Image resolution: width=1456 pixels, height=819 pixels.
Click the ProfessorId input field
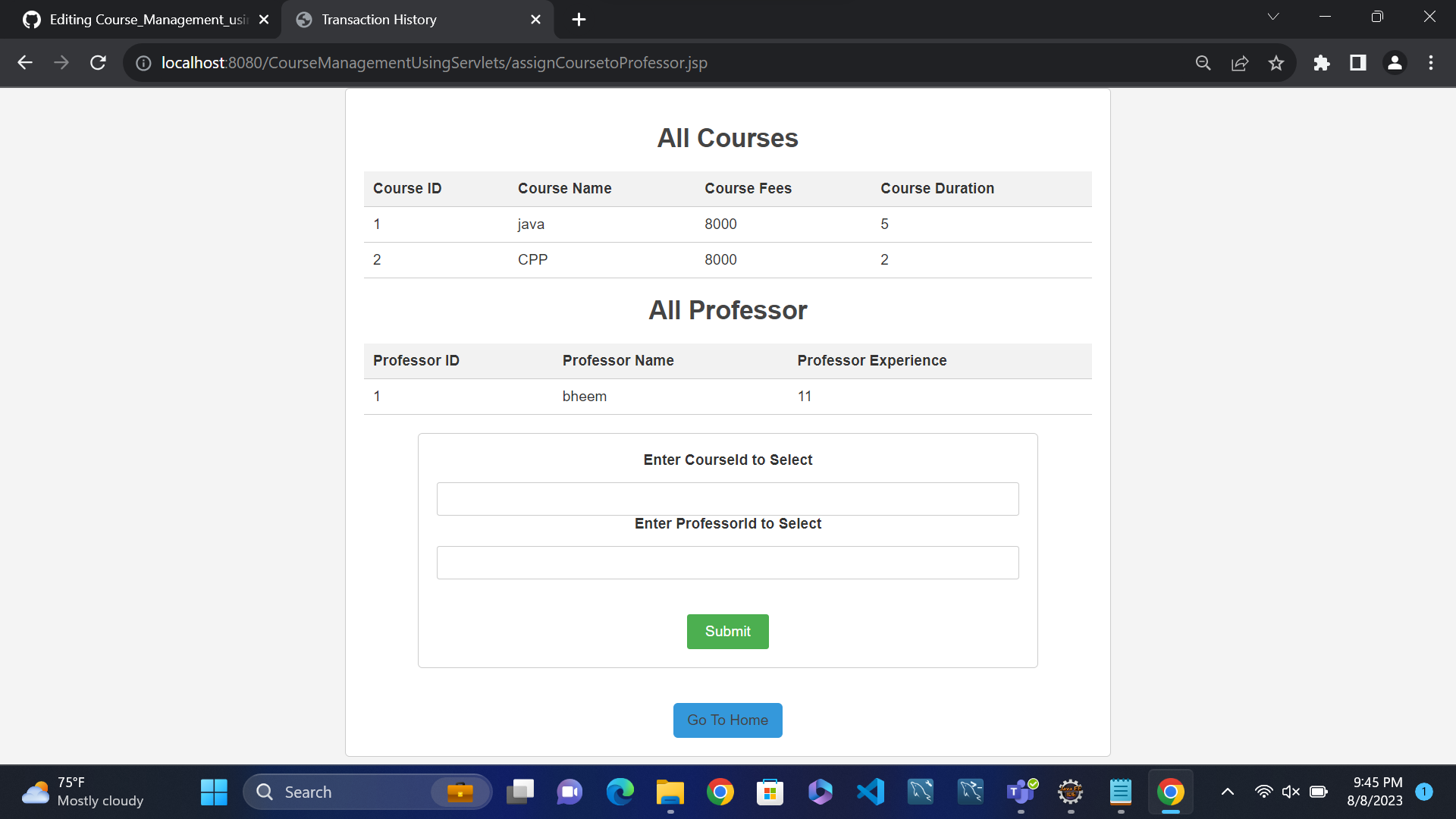tap(727, 562)
